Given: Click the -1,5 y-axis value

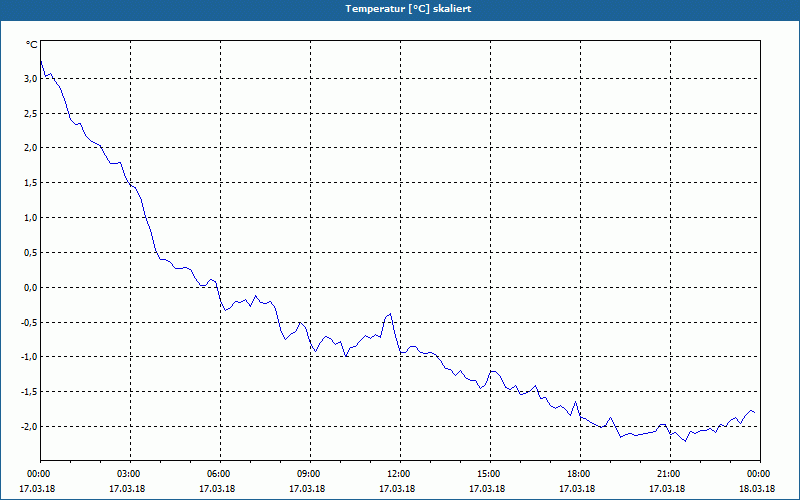Looking at the screenshot, I should [x=29, y=391].
